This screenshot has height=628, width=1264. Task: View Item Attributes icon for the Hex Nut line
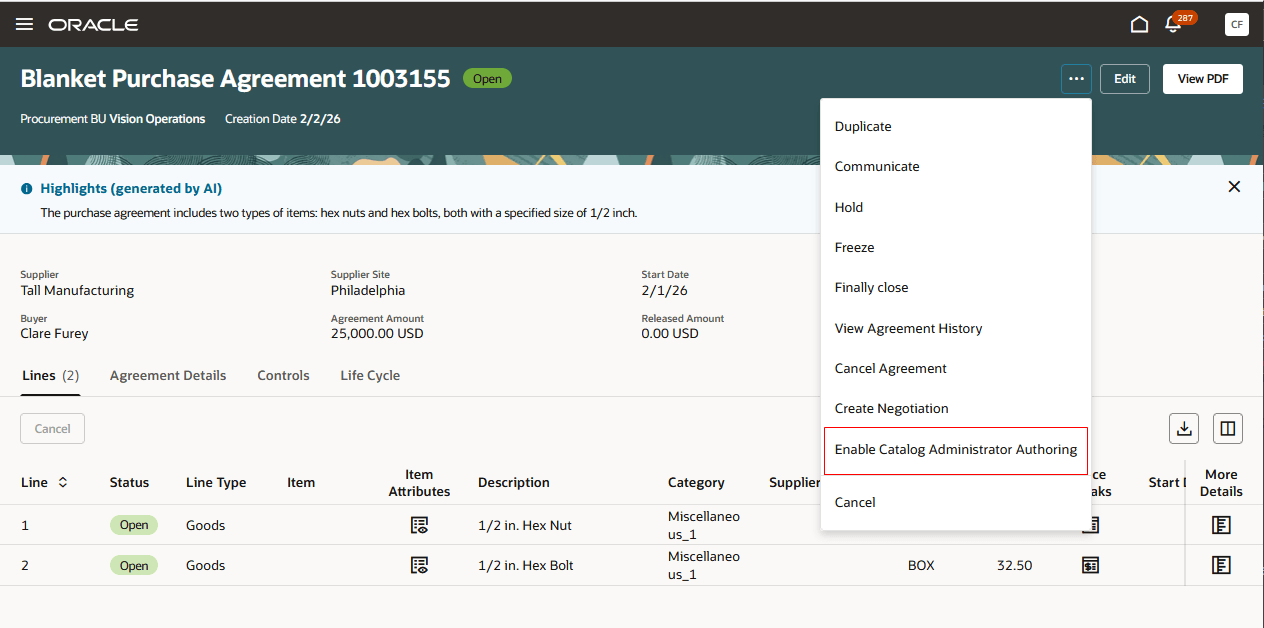click(x=419, y=524)
